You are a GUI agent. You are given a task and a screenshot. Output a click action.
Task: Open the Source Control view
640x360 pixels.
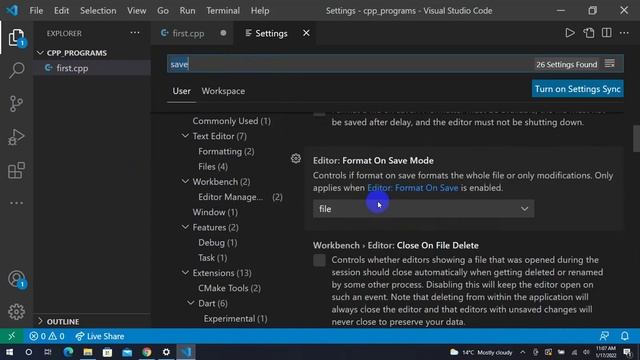point(16,104)
